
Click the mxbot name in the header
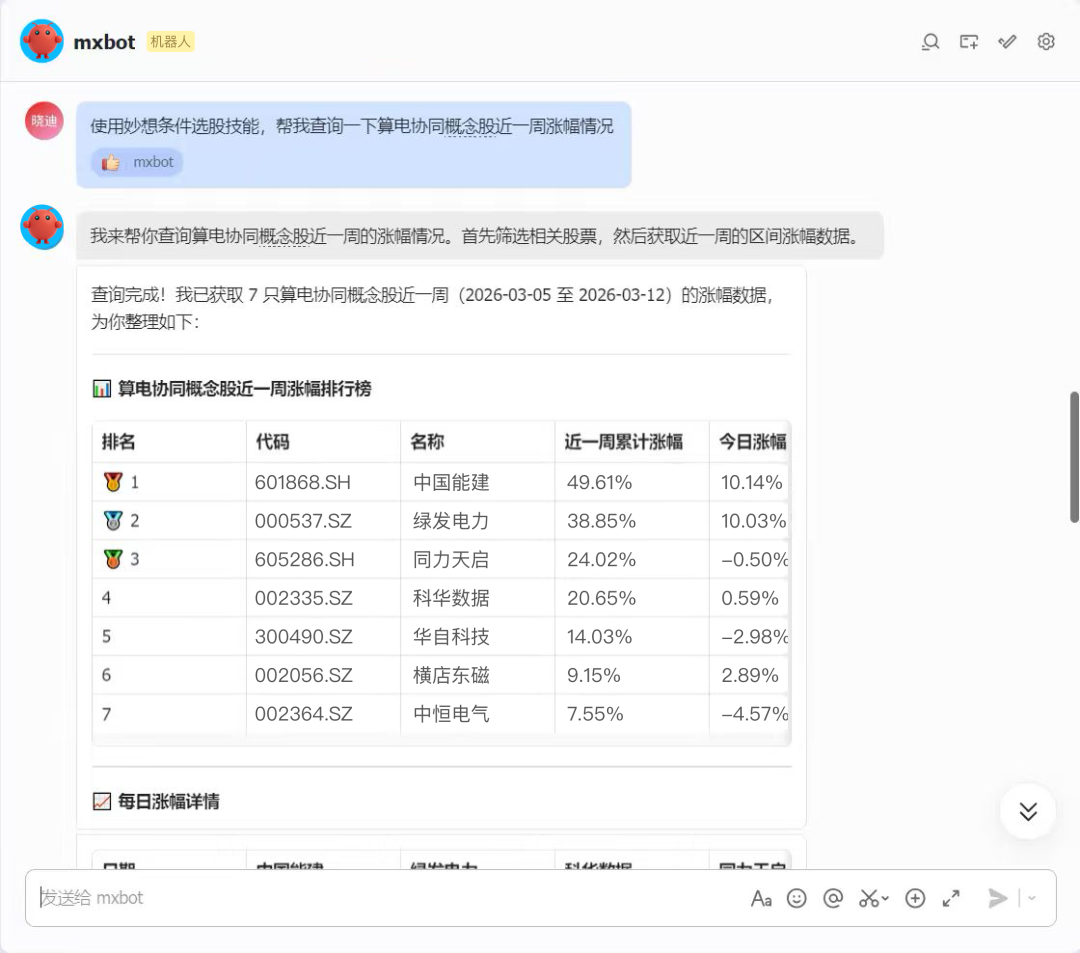click(x=104, y=42)
